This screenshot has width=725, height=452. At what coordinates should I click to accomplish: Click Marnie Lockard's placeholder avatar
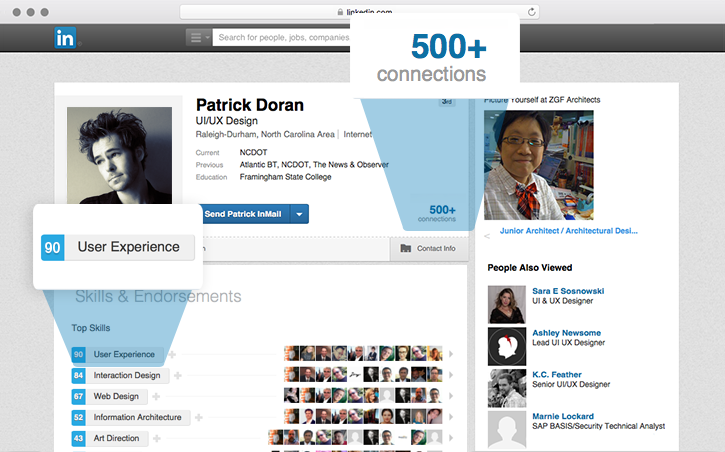click(x=507, y=430)
